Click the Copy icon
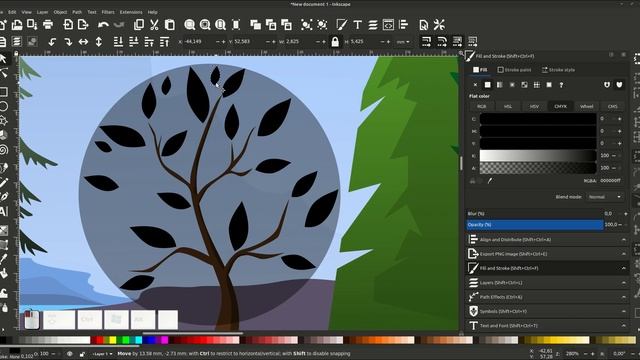Image resolution: width=640 pixels, height=360 pixels. tap(139, 25)
